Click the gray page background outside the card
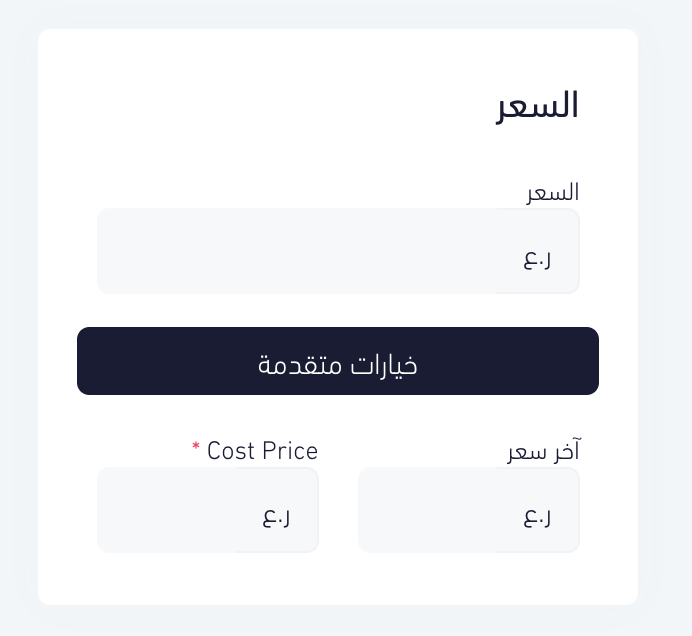The height and width of the screenshot is (636, 692). click(x=18, y=318)
